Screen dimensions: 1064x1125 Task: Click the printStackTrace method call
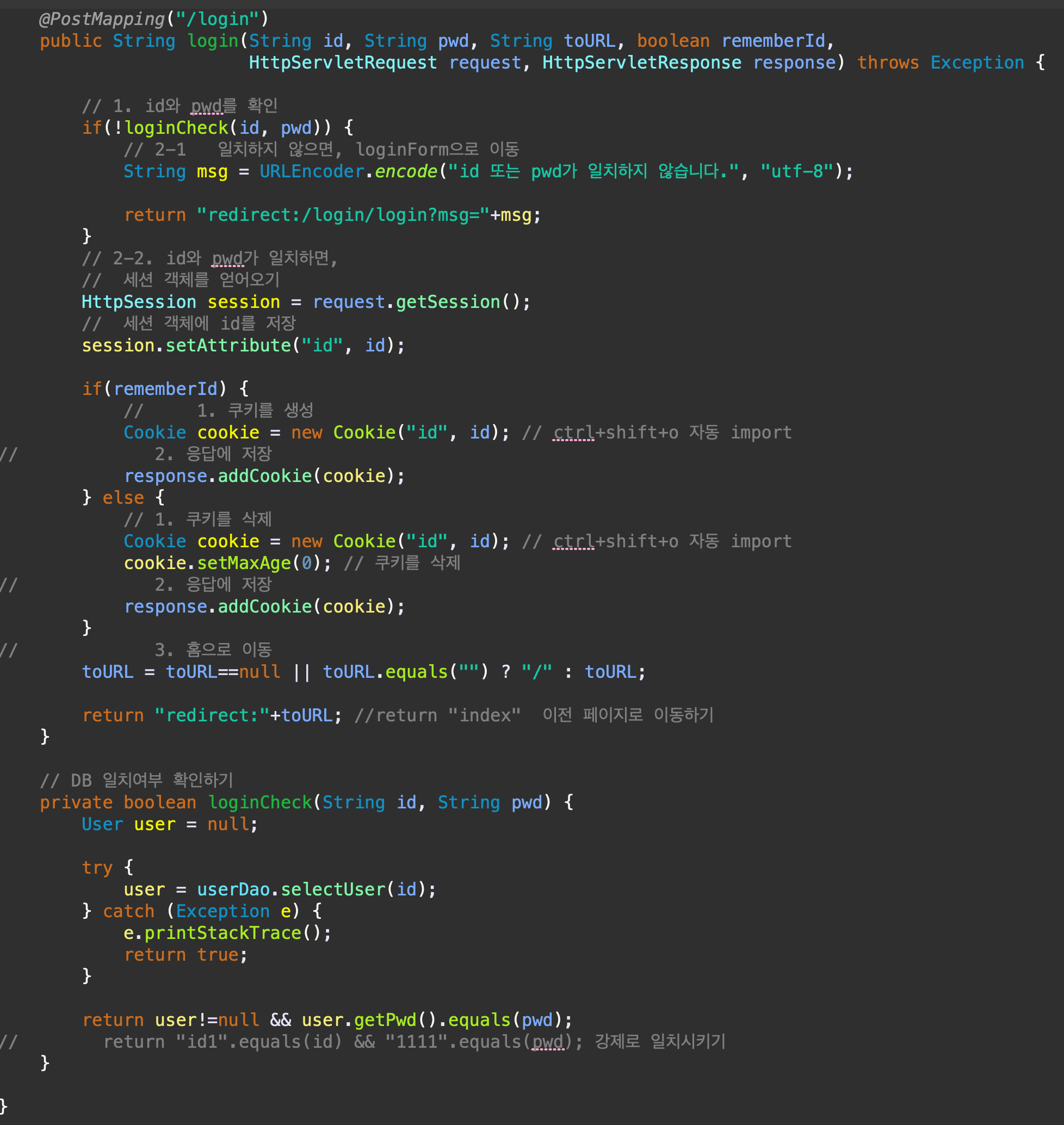pyautogui.click(x=222, y=934)
